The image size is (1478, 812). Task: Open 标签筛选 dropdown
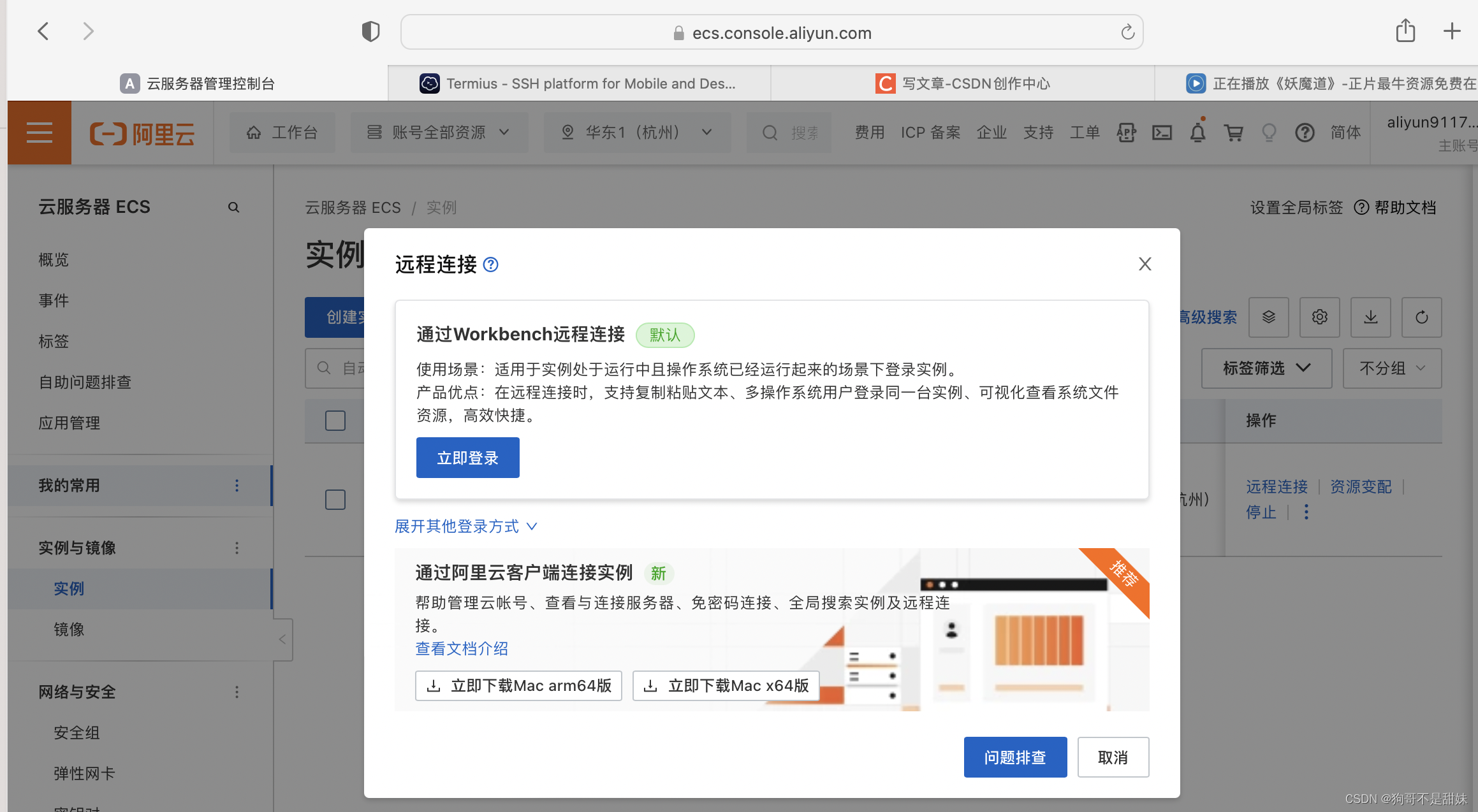[1266, 368]
